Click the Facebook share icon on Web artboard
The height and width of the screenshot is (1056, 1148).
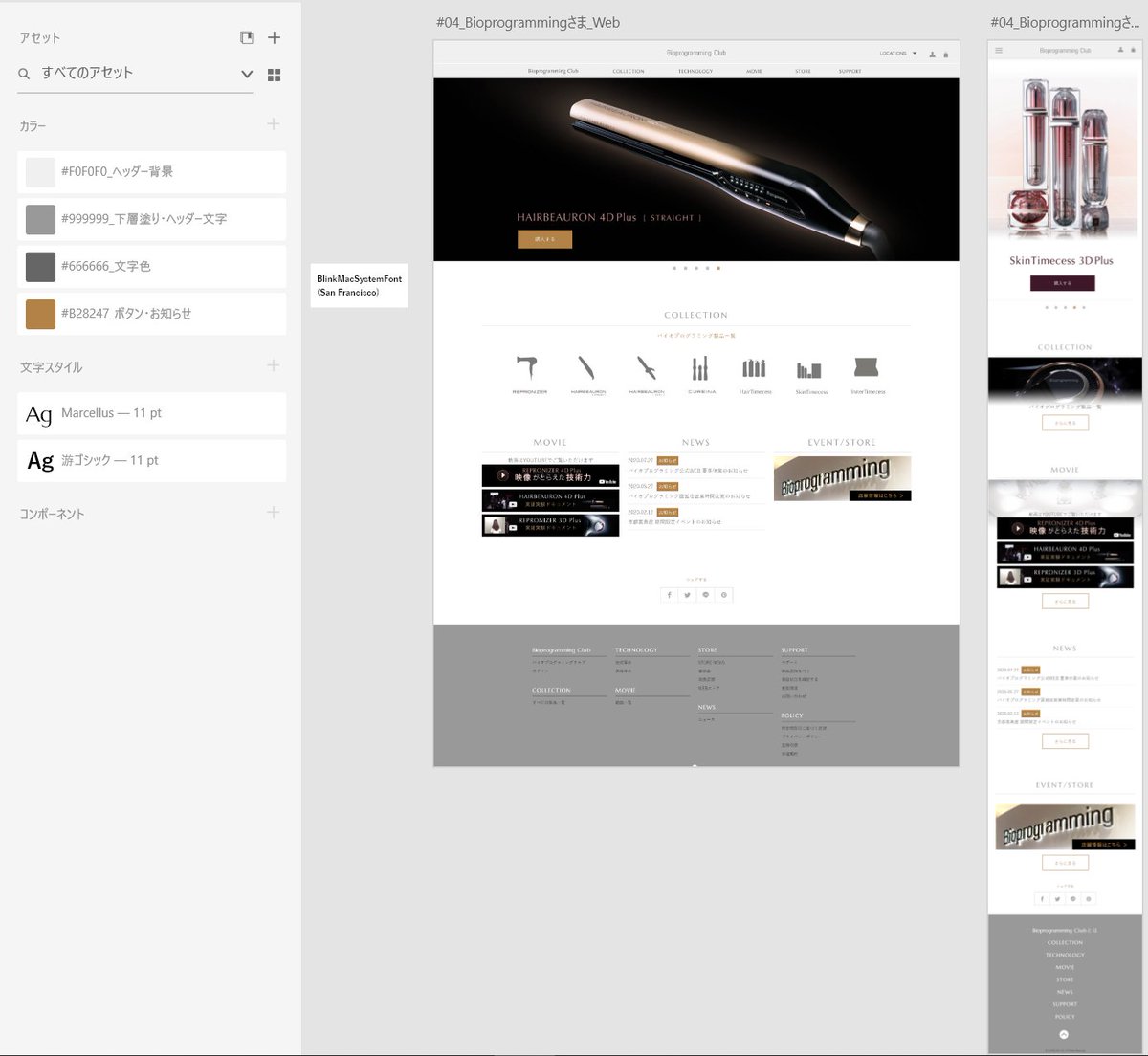point(670,595)
